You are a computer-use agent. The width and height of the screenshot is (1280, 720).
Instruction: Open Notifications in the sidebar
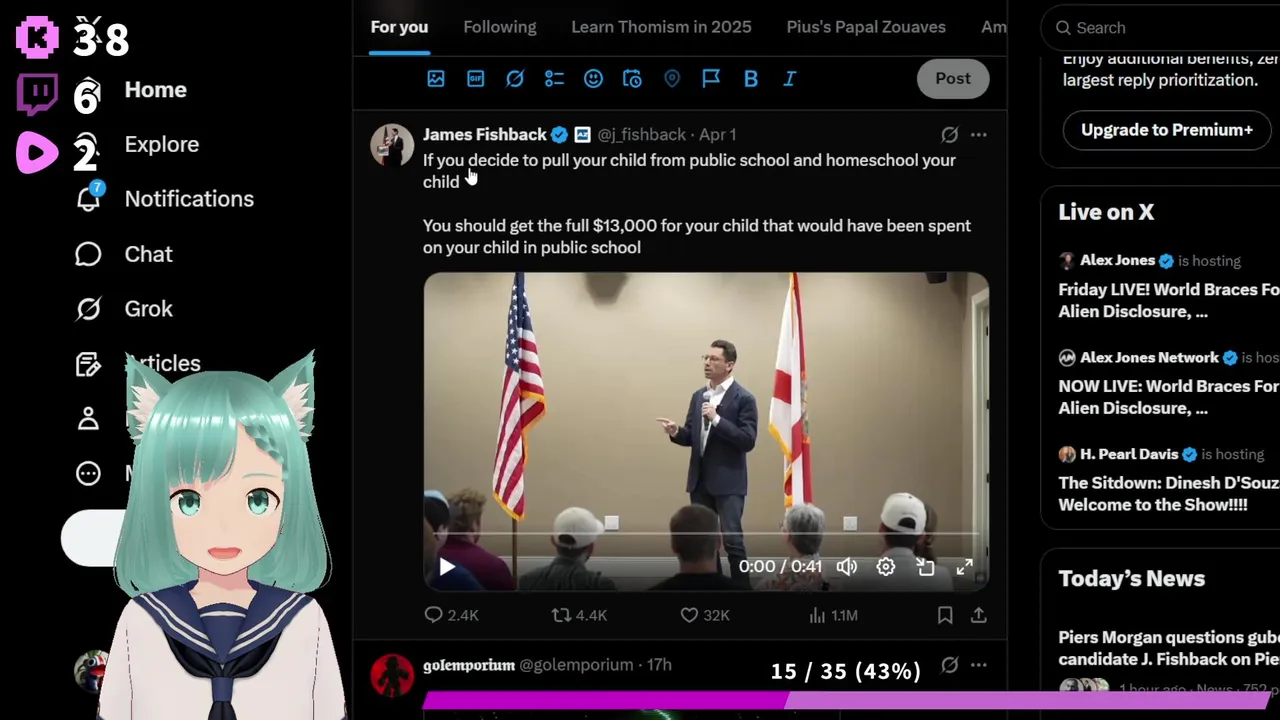(165, 199)
